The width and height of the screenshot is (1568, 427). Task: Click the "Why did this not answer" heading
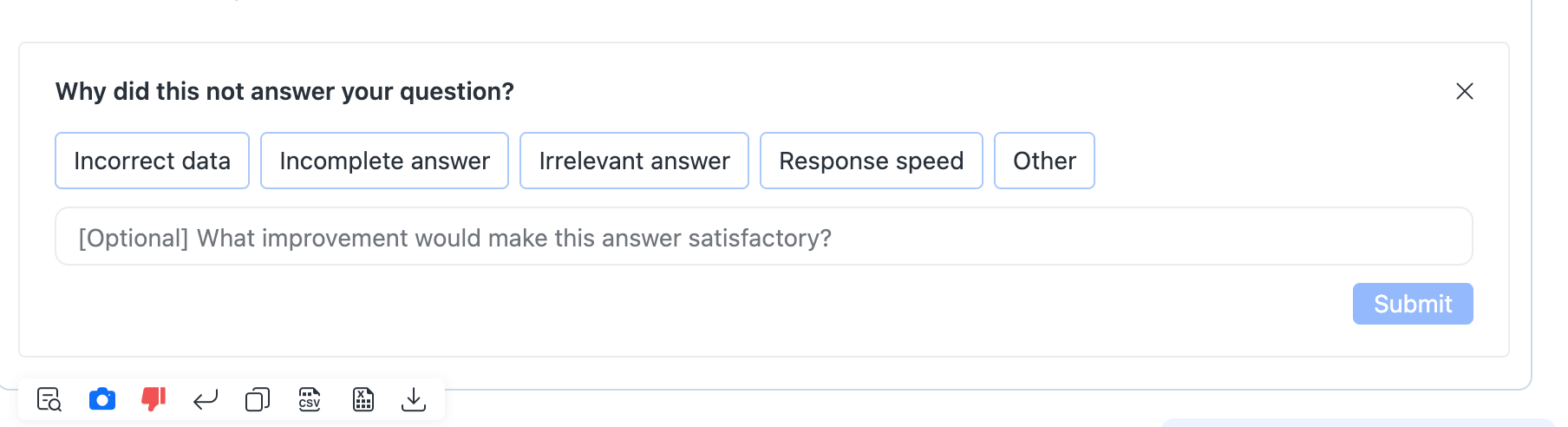coord(284,91)
